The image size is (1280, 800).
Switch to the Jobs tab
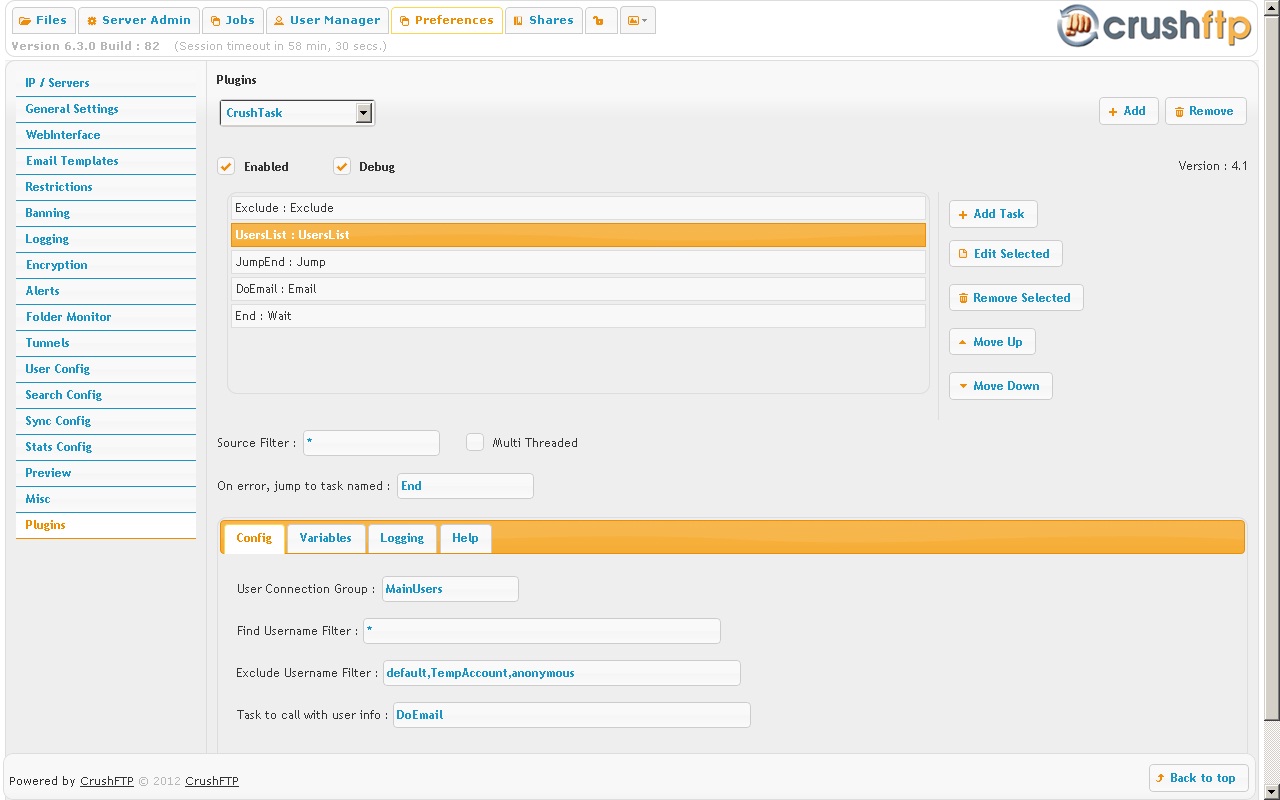coord(232,20)
